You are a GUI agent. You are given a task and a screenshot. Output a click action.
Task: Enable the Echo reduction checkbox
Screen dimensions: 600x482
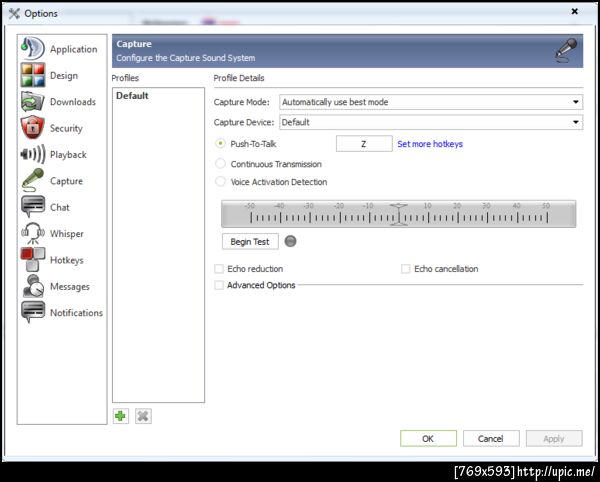(219, 269)
